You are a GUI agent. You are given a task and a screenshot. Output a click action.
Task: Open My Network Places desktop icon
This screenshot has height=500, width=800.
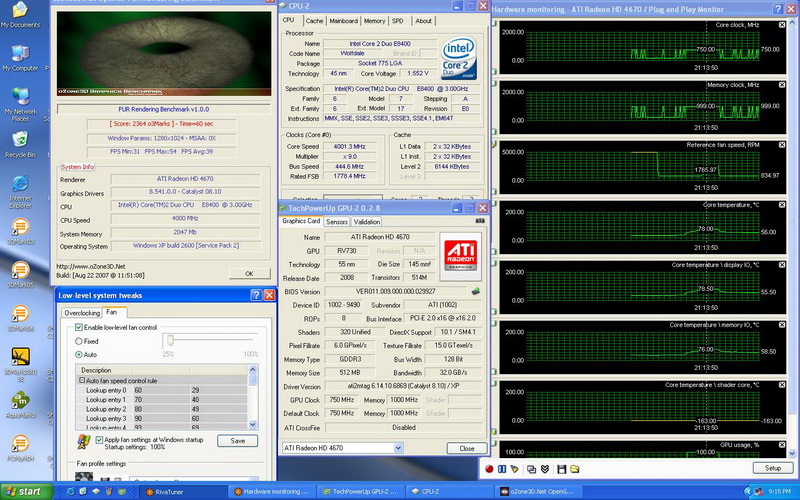coord(20,104)
